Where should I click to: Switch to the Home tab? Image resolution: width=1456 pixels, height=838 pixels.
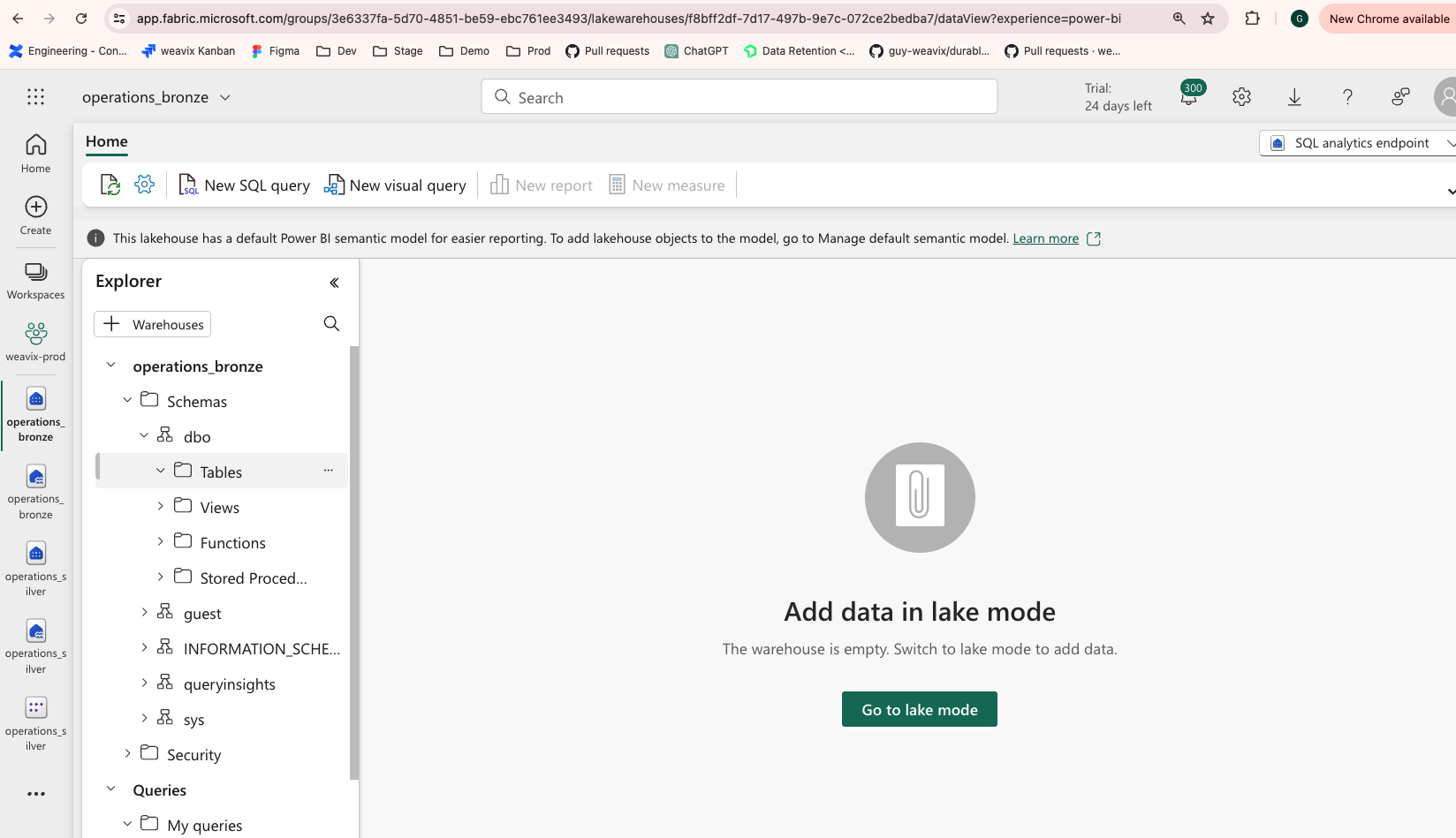pos(106,141)
